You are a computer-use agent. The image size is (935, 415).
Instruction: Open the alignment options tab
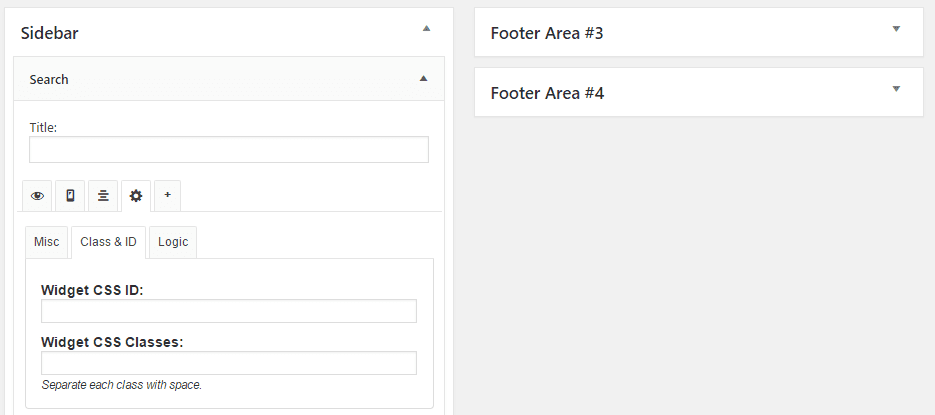[x=103, y=196]
